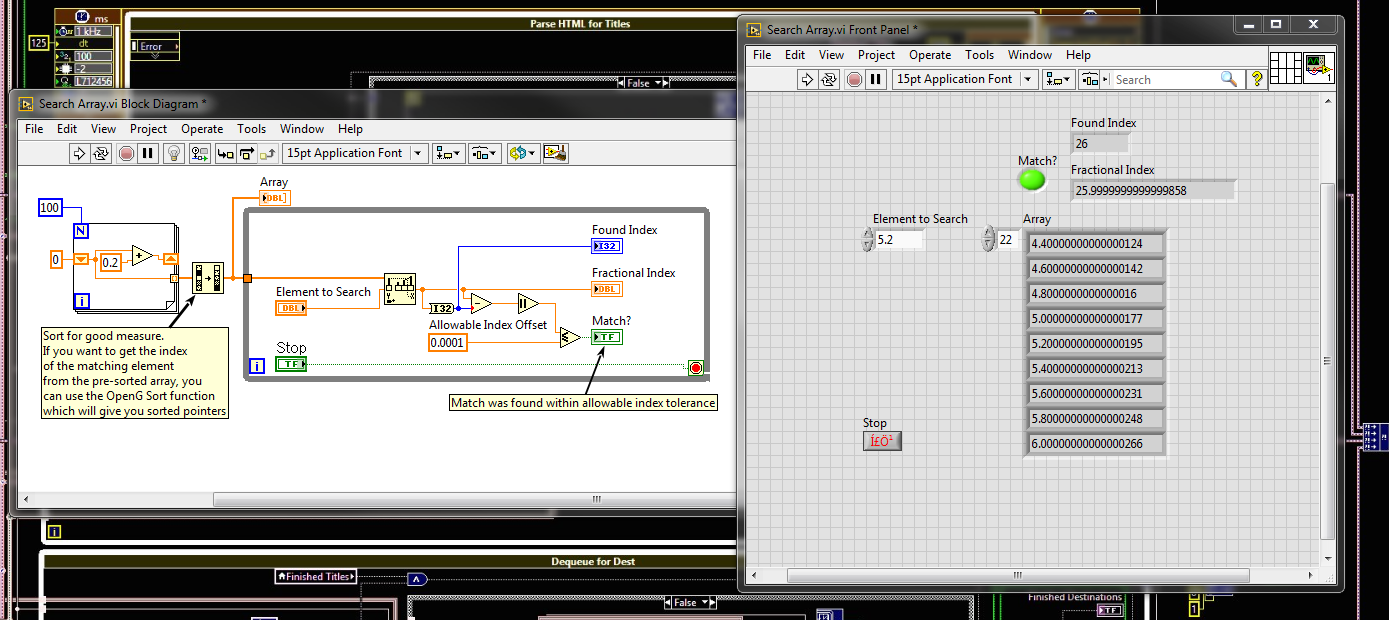Open Edit menu in Block Diagram window

pos(67,129)
